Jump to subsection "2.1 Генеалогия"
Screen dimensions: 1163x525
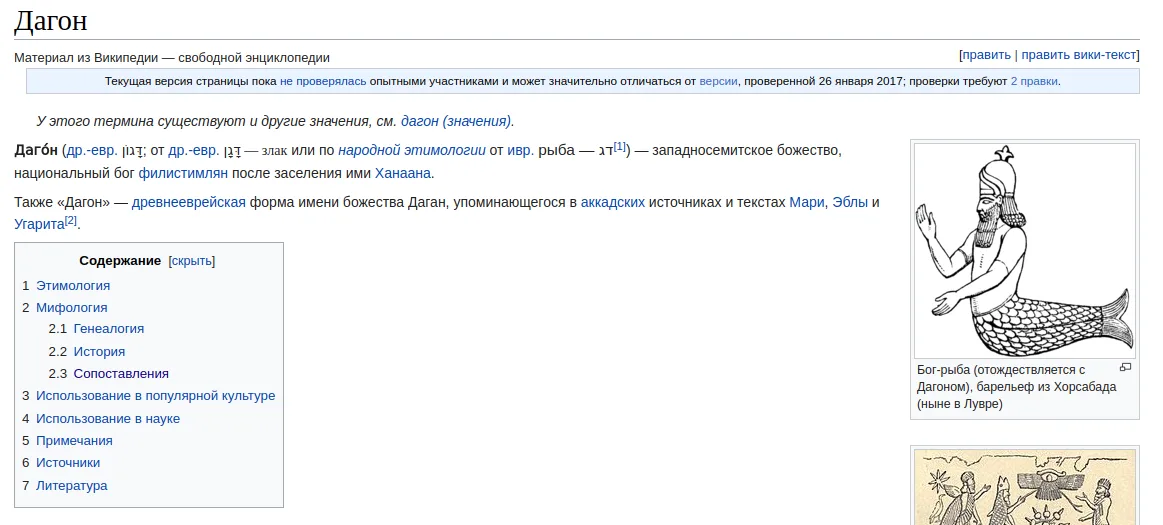click(96, 328)
